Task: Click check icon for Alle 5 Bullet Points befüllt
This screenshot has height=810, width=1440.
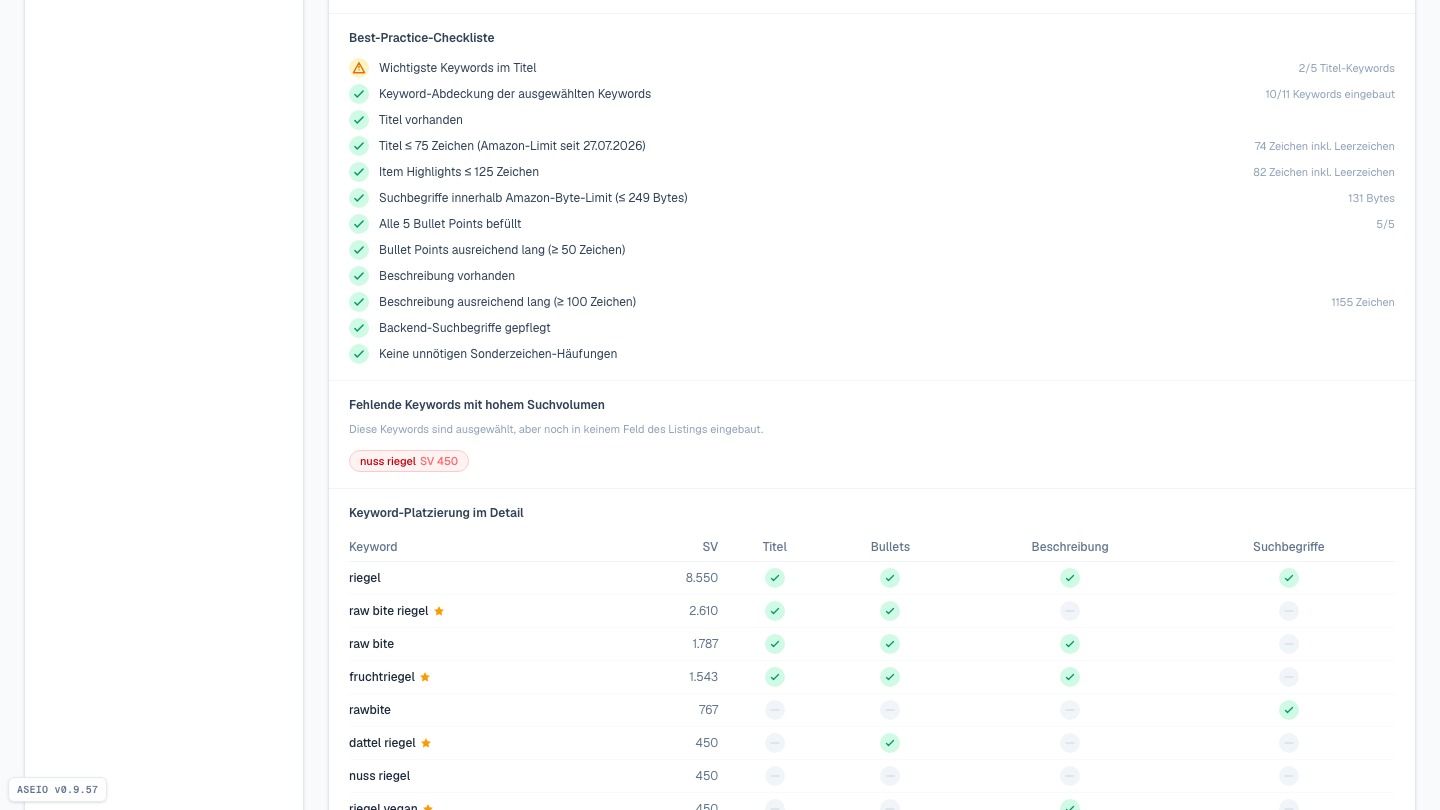Action: coord(359,224)
